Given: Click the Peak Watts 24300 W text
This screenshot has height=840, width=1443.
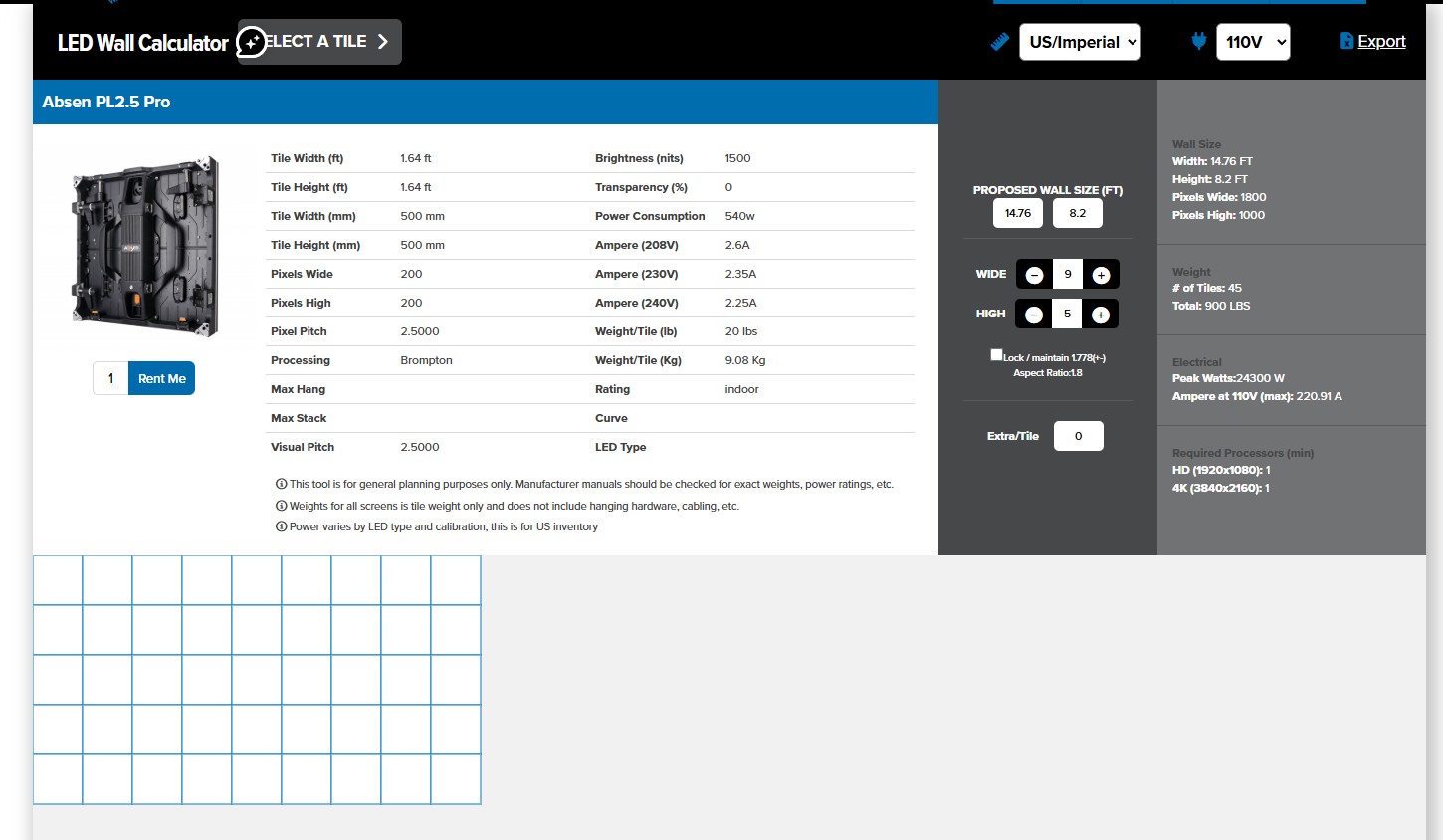Looking at the screenshot, I should (1228, 378).
